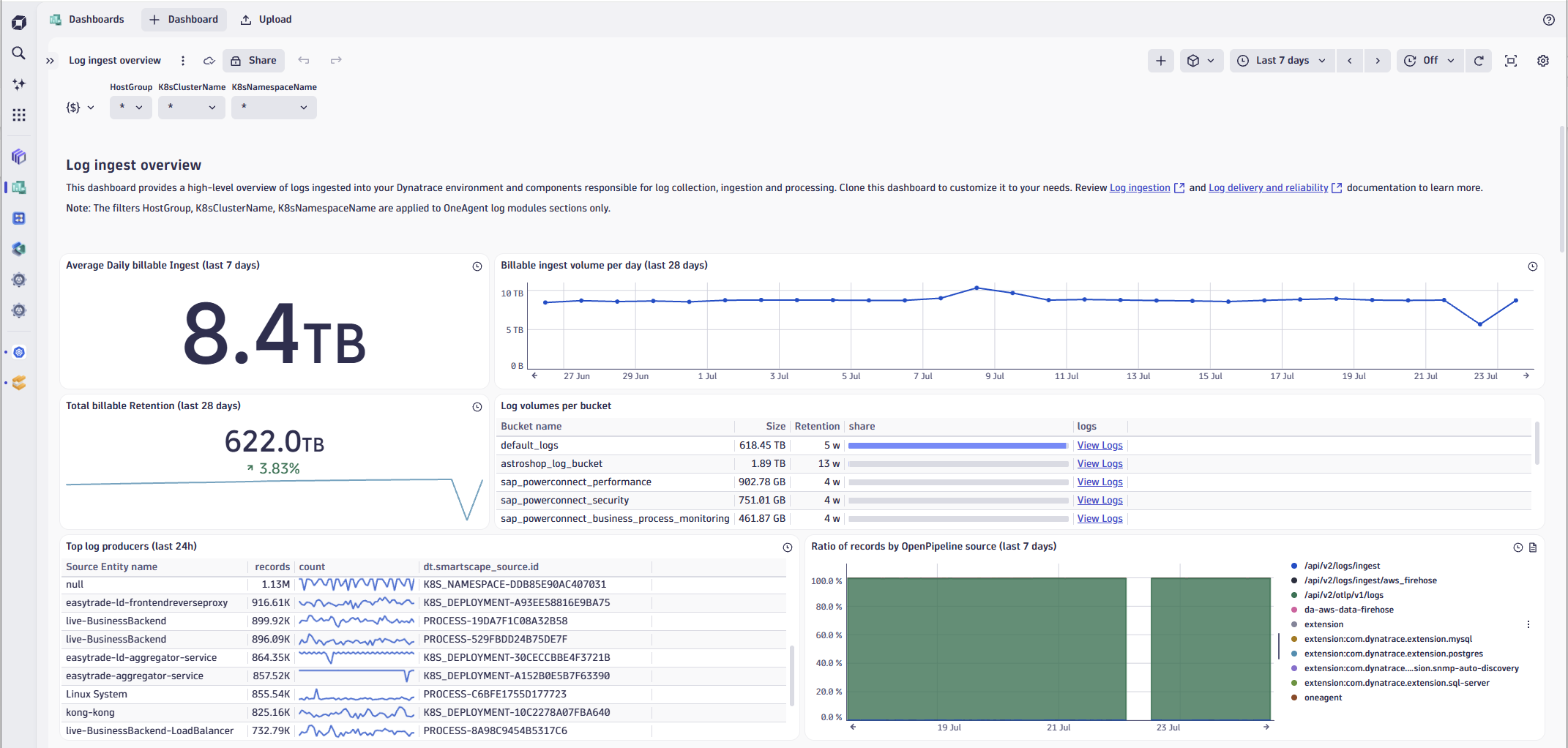Click the Upload tab
The image size is (1568, 748).
tap(266, 20)
